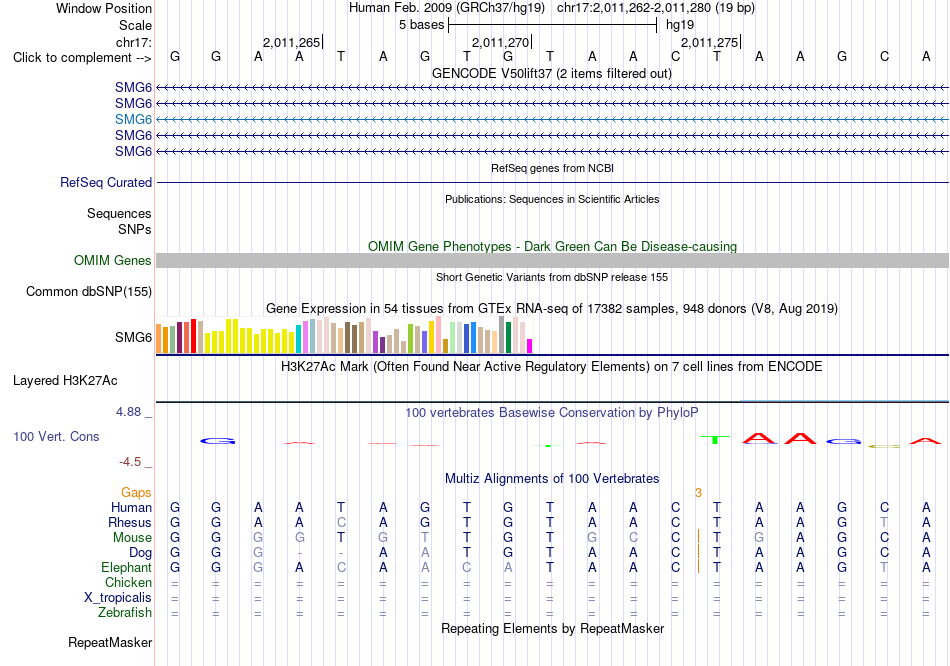Click the Human alignment row label
Viewport: 950px width, 666px height.
pos(131,508)
